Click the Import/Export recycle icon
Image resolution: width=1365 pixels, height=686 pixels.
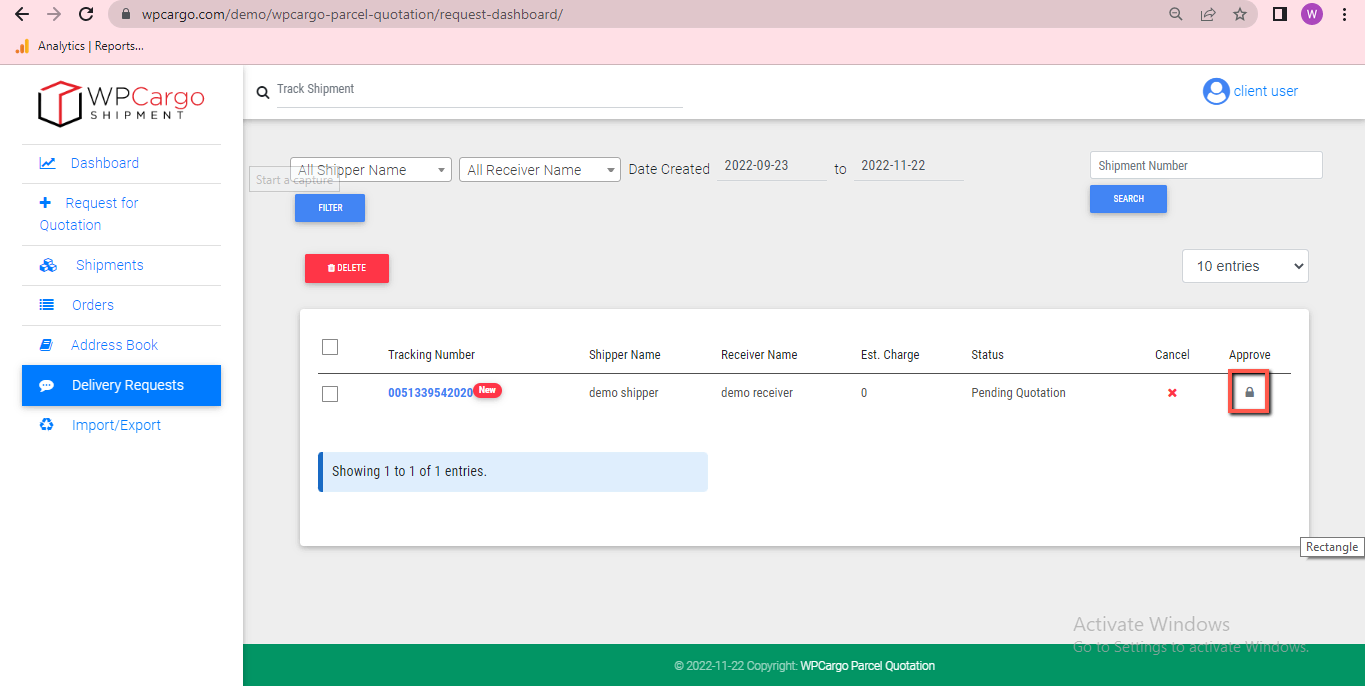coord(46,425)
